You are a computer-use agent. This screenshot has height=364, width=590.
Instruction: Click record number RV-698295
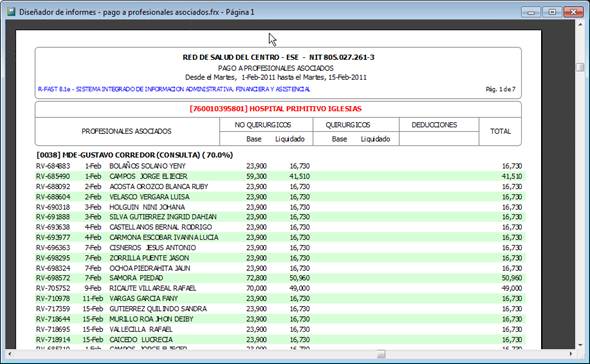(53, 258)
